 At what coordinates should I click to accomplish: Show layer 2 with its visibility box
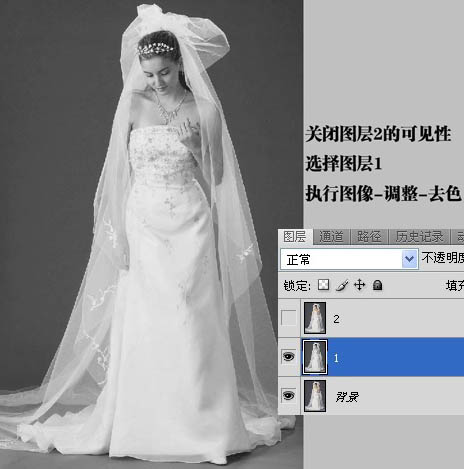point(288,318)
